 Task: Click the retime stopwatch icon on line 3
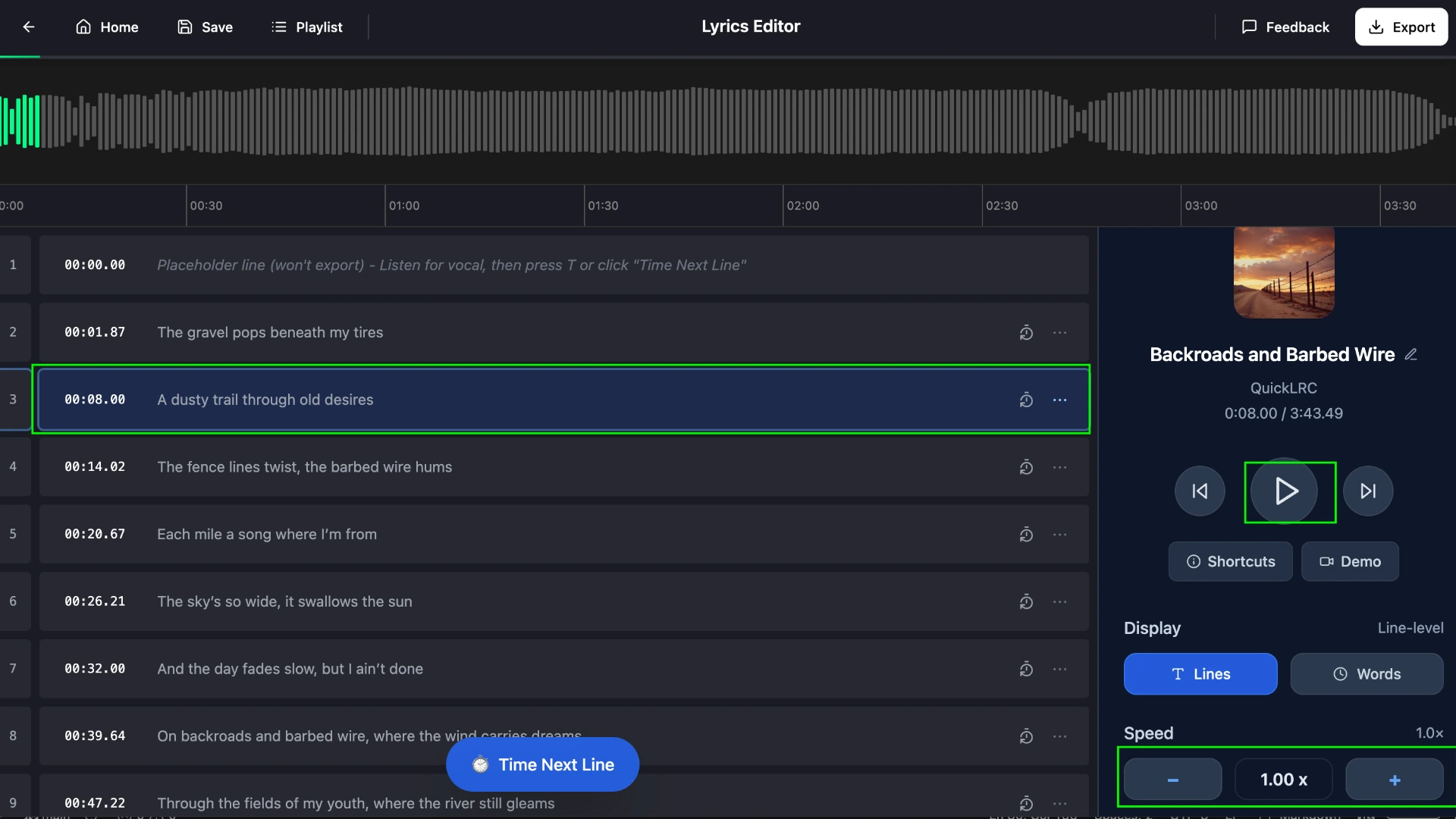point(1026,400)
